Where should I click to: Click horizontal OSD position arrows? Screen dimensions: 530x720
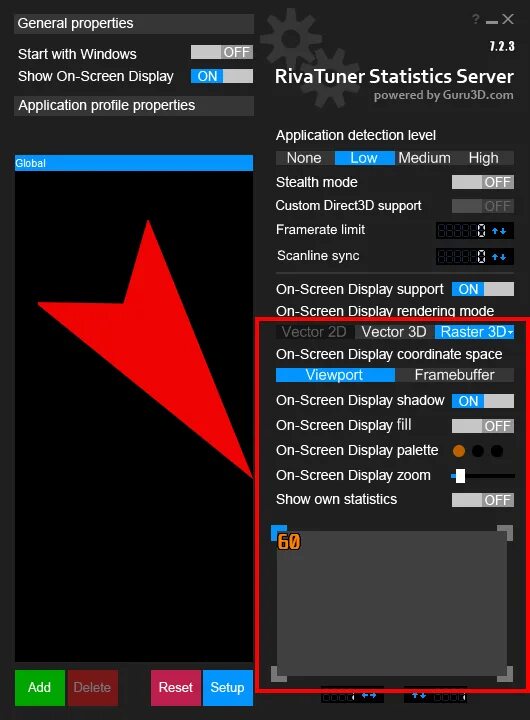[x=369, y=695]
